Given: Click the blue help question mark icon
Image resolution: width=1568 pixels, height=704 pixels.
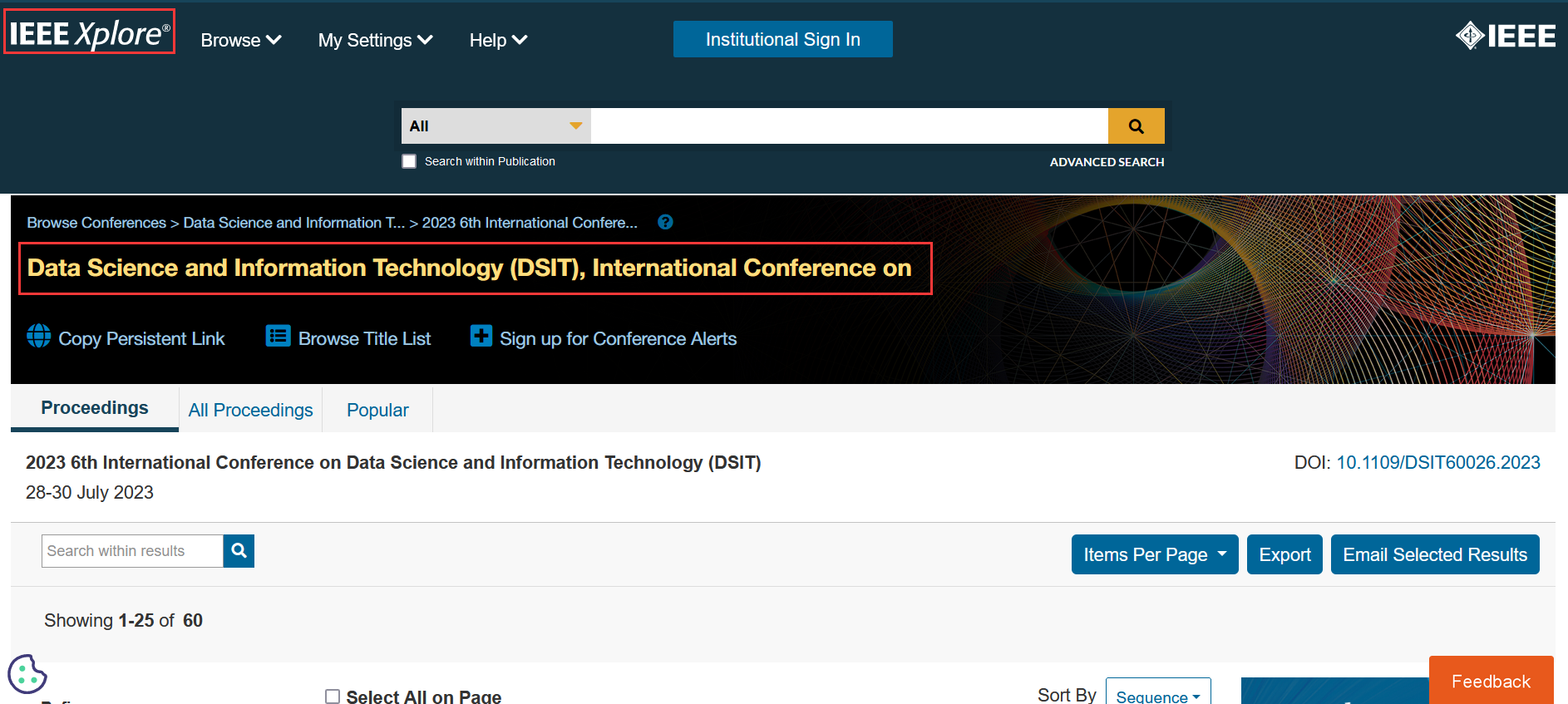Looking at the screenshot, I should click(665, 222).
